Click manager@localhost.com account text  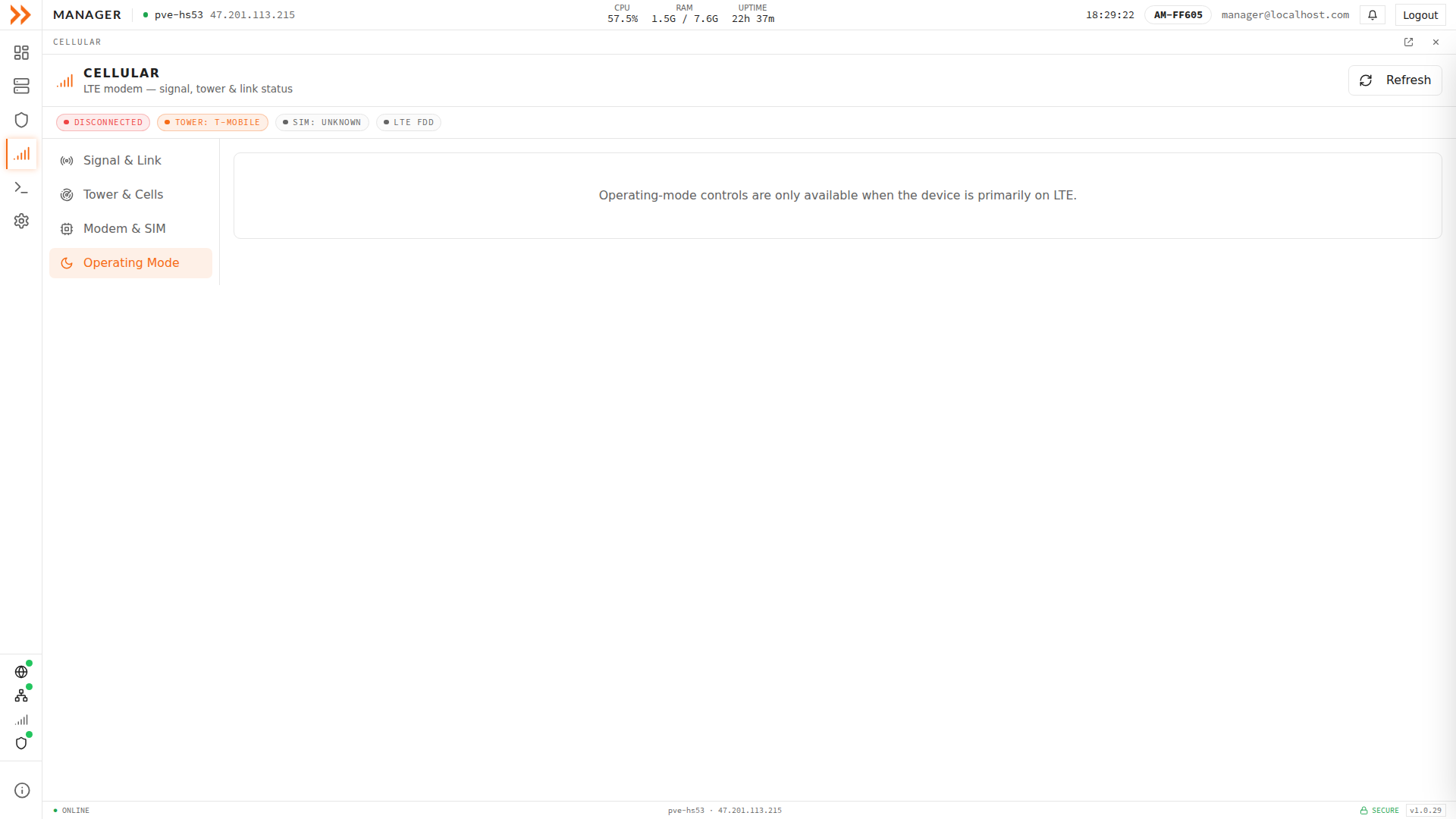[x=1285, y=15]
